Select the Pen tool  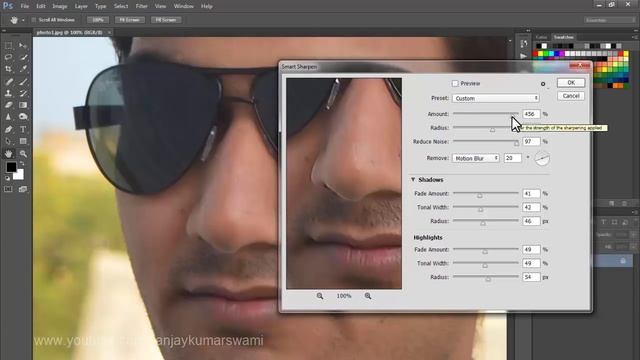pyautogui.click(x=8, y=129)
